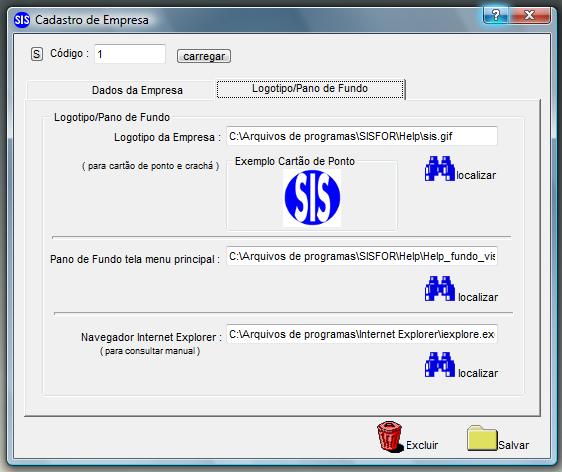Click the Salvar text label
The image size is (562, 472).
pyautogui.click(x=514, y=445)
